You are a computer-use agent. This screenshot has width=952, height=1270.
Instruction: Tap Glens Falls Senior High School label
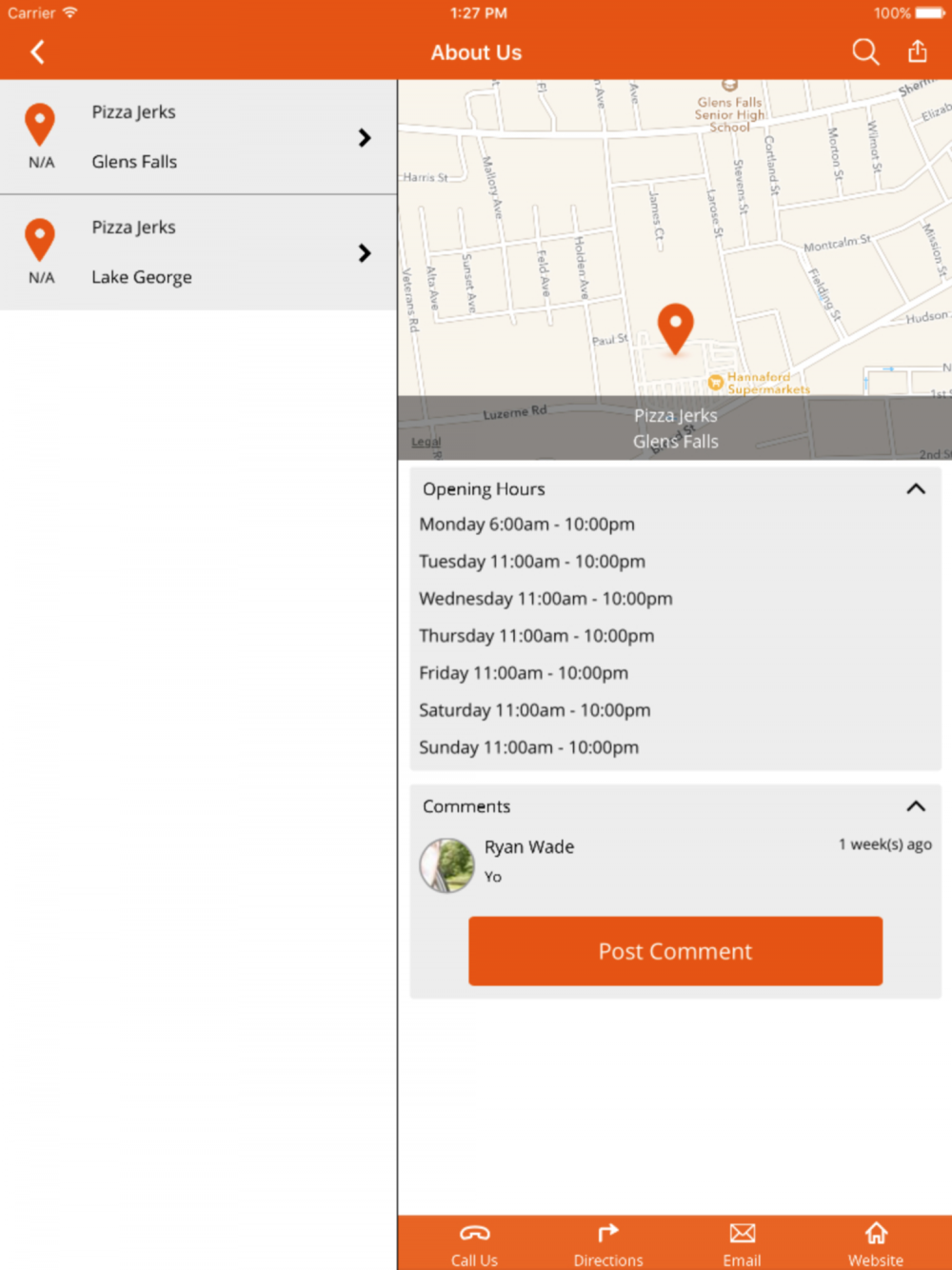(729, 114)
